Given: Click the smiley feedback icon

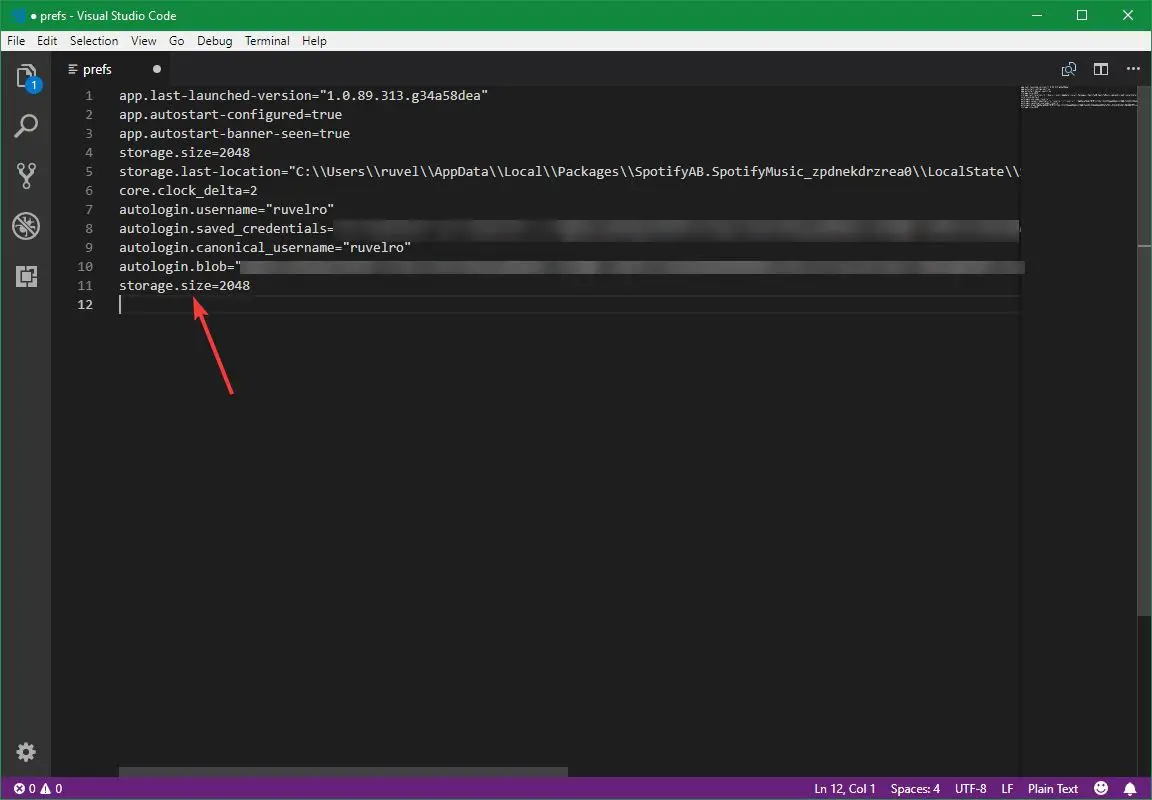Looking at the screenshot, I should click(1101, 788).
